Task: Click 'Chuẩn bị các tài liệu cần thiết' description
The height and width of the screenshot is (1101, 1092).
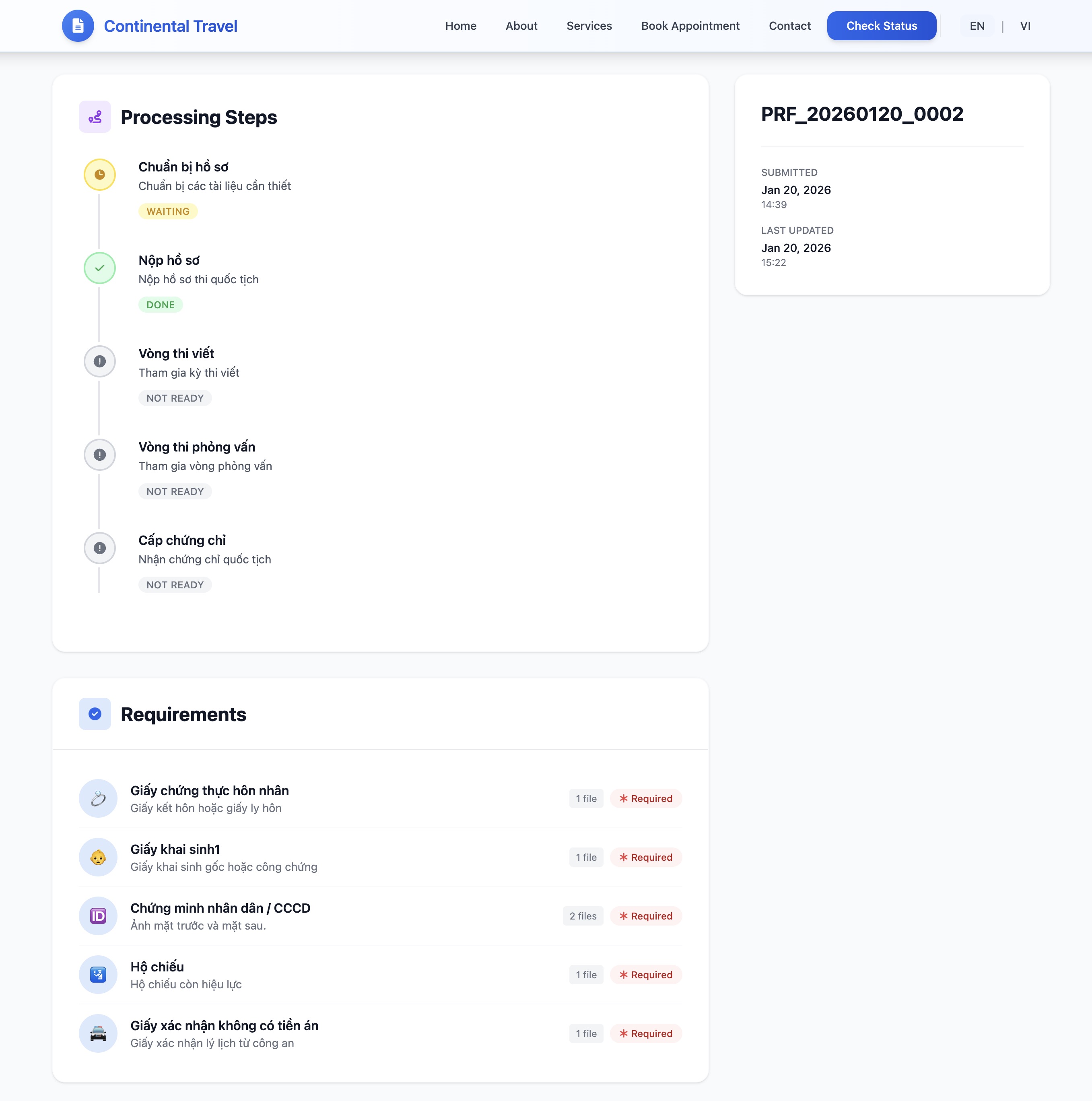Action: point(215,186)
